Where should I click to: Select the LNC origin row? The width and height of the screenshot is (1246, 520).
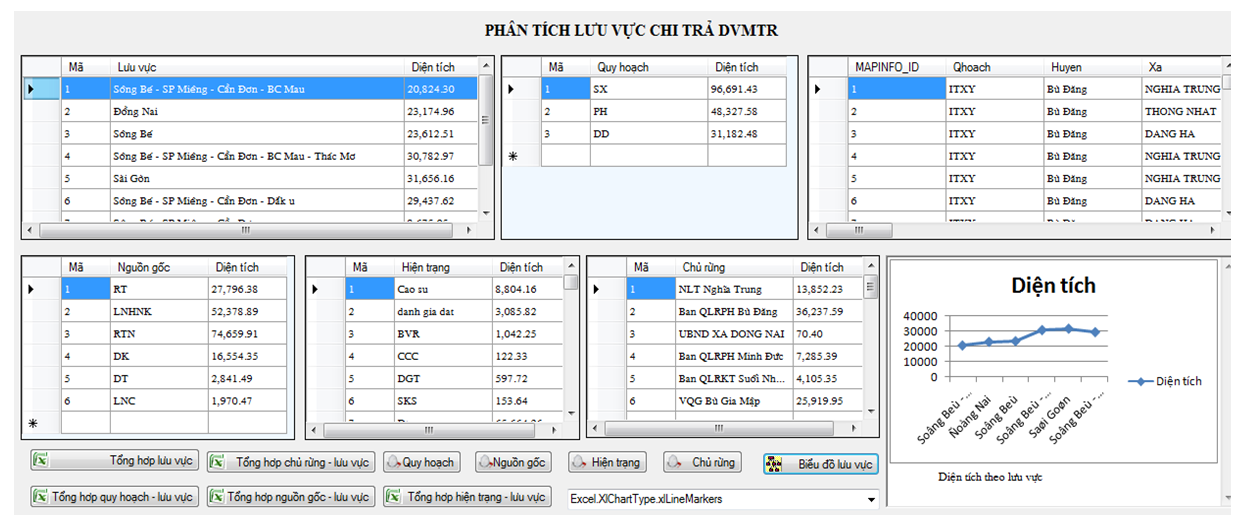coord(156,401)
